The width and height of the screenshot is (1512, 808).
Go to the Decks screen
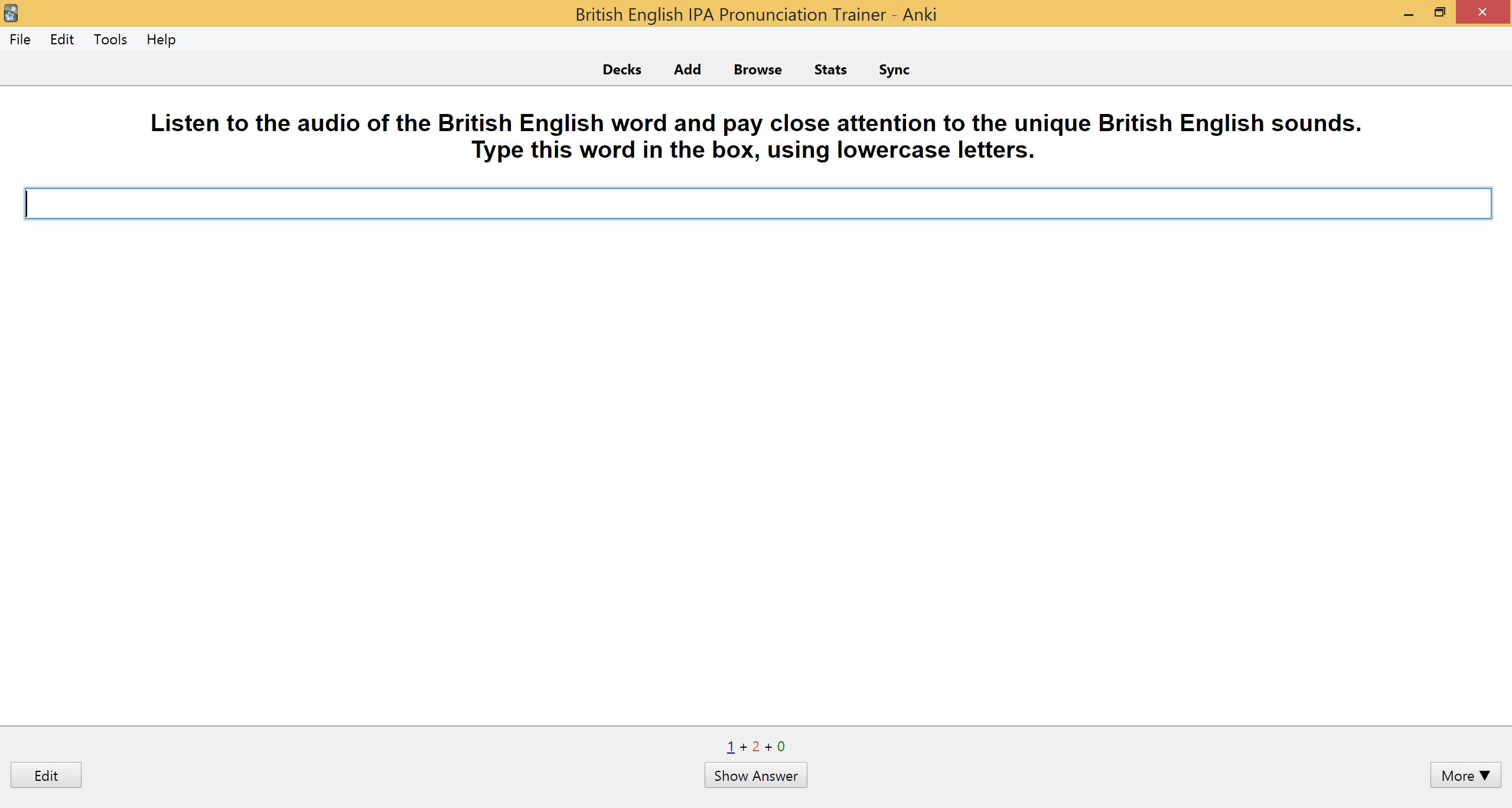tap(622, 70)
